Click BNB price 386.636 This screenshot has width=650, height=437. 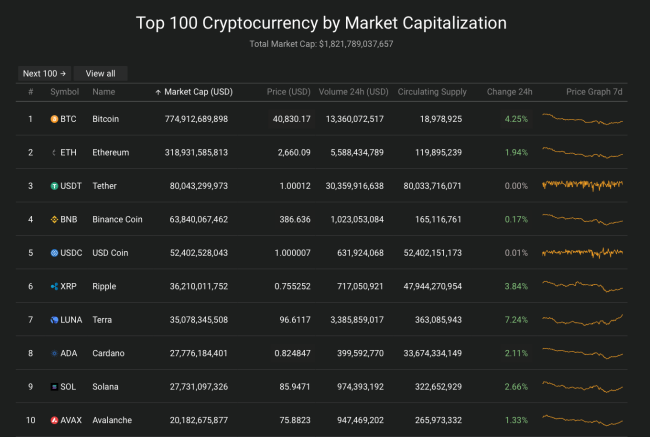coord(295,219)
